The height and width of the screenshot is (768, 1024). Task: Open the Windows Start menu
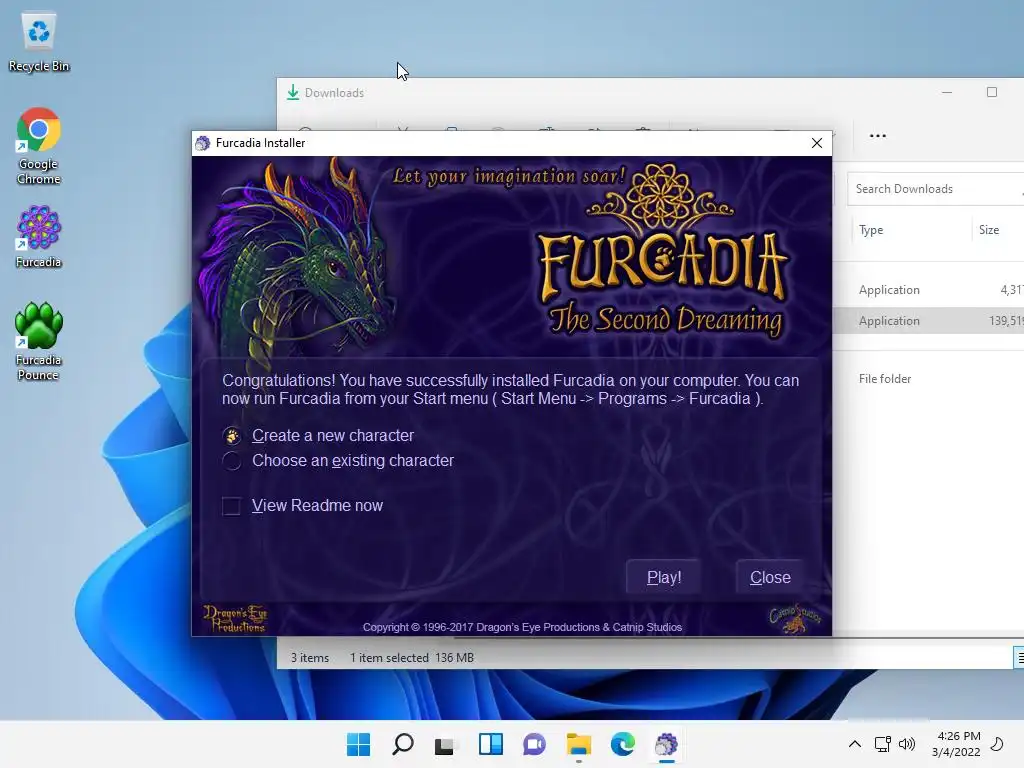click(x=358, y=744)
